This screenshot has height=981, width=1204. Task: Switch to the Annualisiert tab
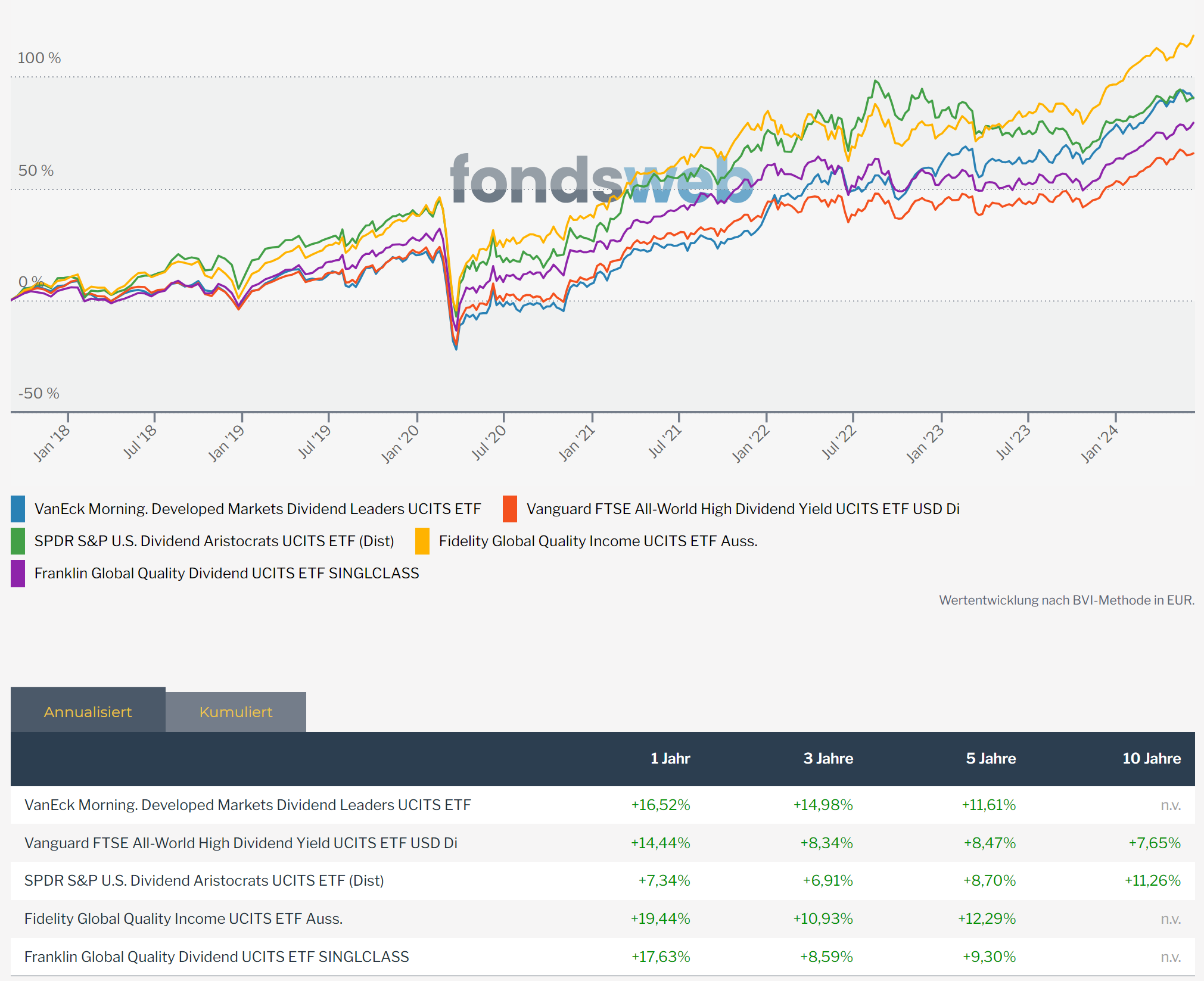88,712
